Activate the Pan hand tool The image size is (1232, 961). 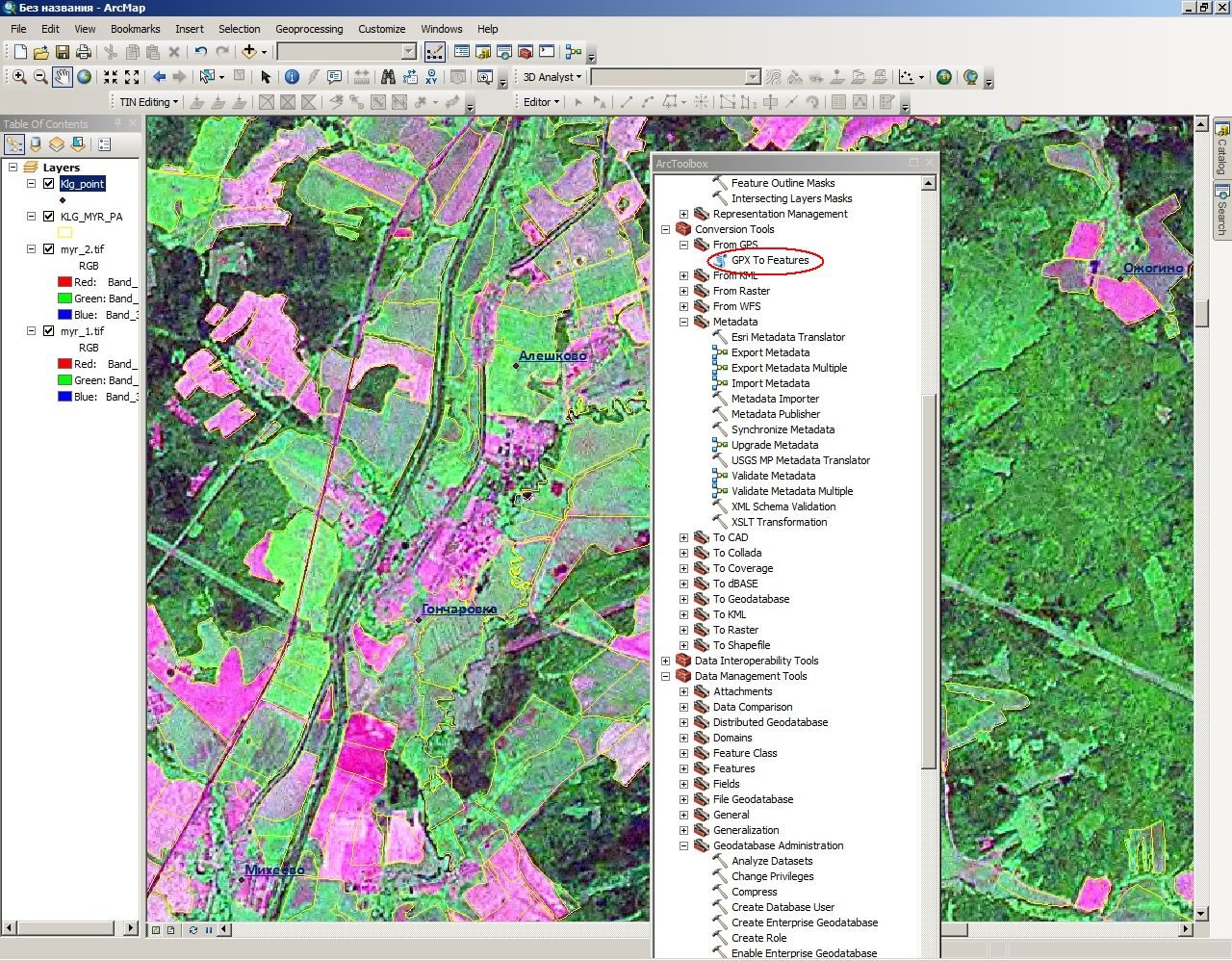point(62,77)
